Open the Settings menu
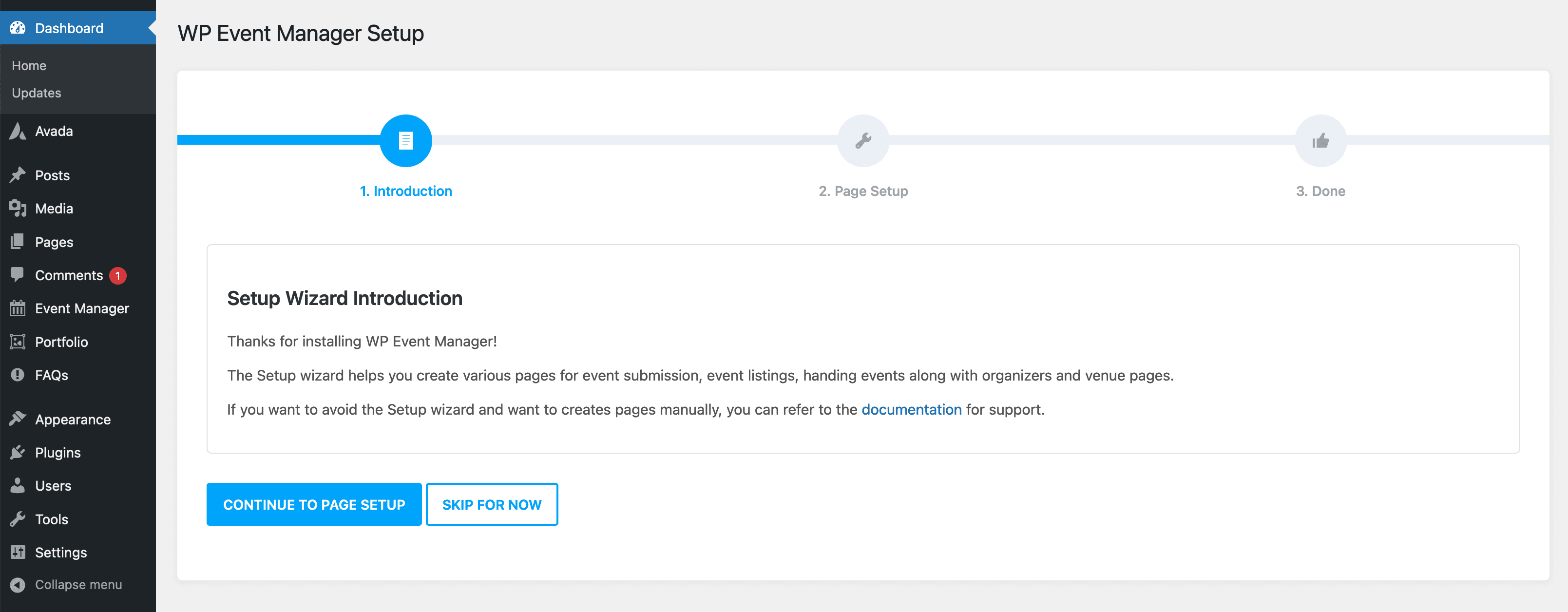Image resolution: width=1568 pixels, height=612 pixels. click(78, 553)
